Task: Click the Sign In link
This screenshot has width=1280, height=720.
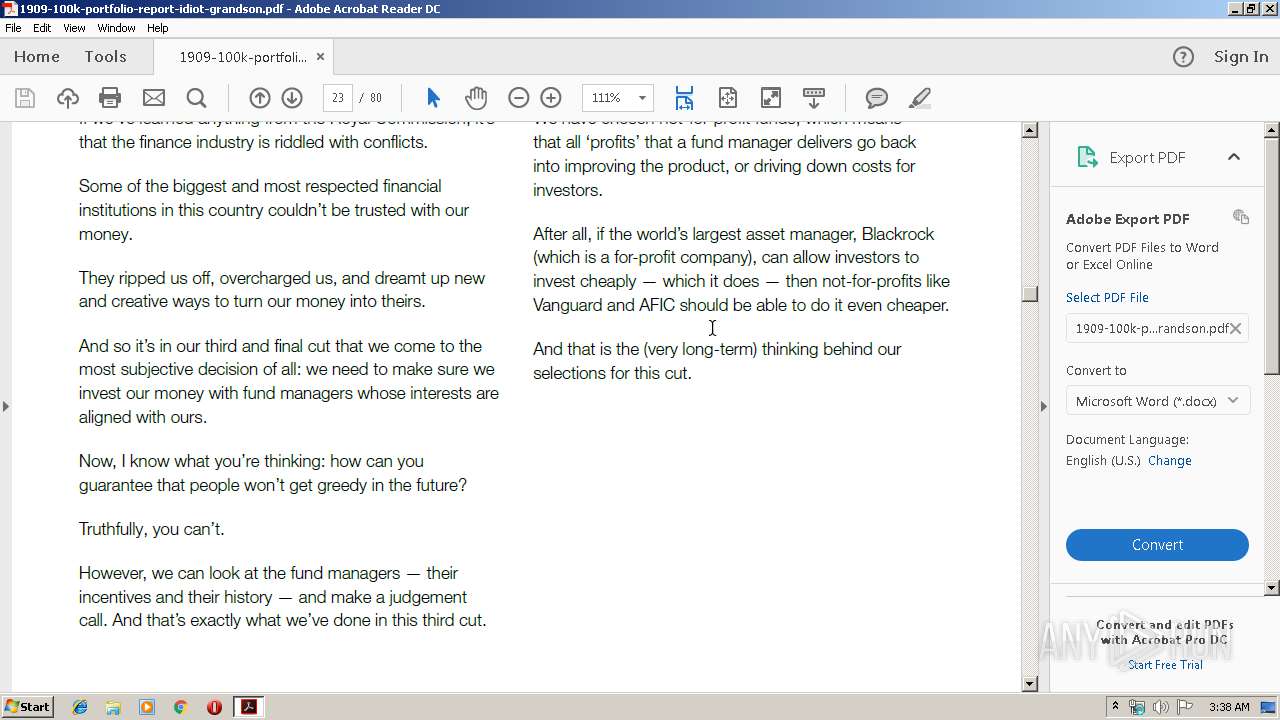Action: 1241,57
